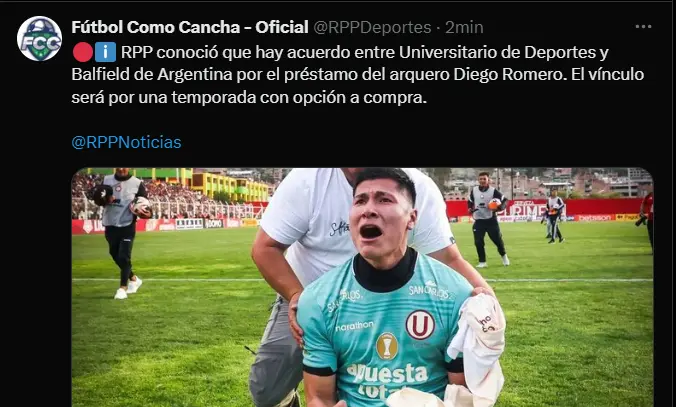Open the 2min tweet timestamp
Screen dimensions: 676x407
pyautogui.click(x=464, y=27)
